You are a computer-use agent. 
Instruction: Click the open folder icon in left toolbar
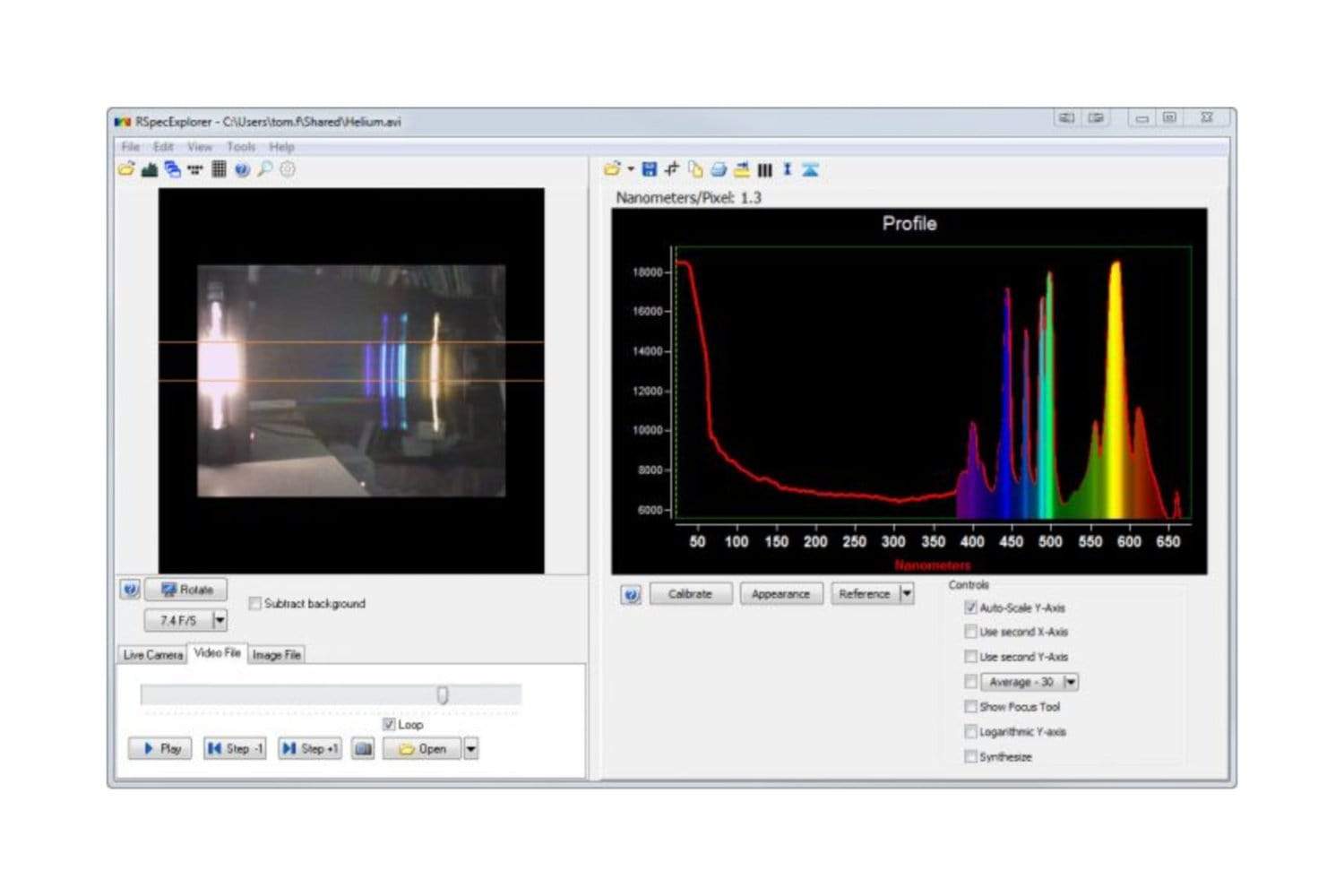tap(126, 169)
